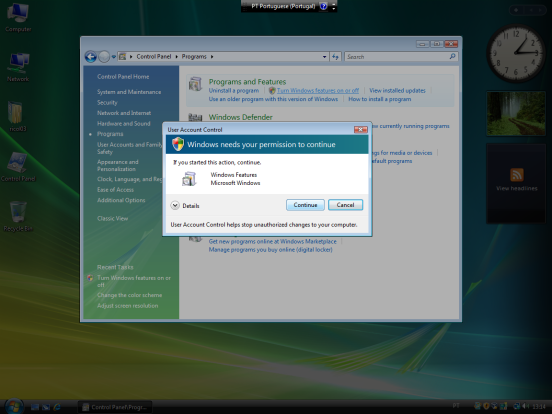Click the language bar help icon

(x=323, y=6)
